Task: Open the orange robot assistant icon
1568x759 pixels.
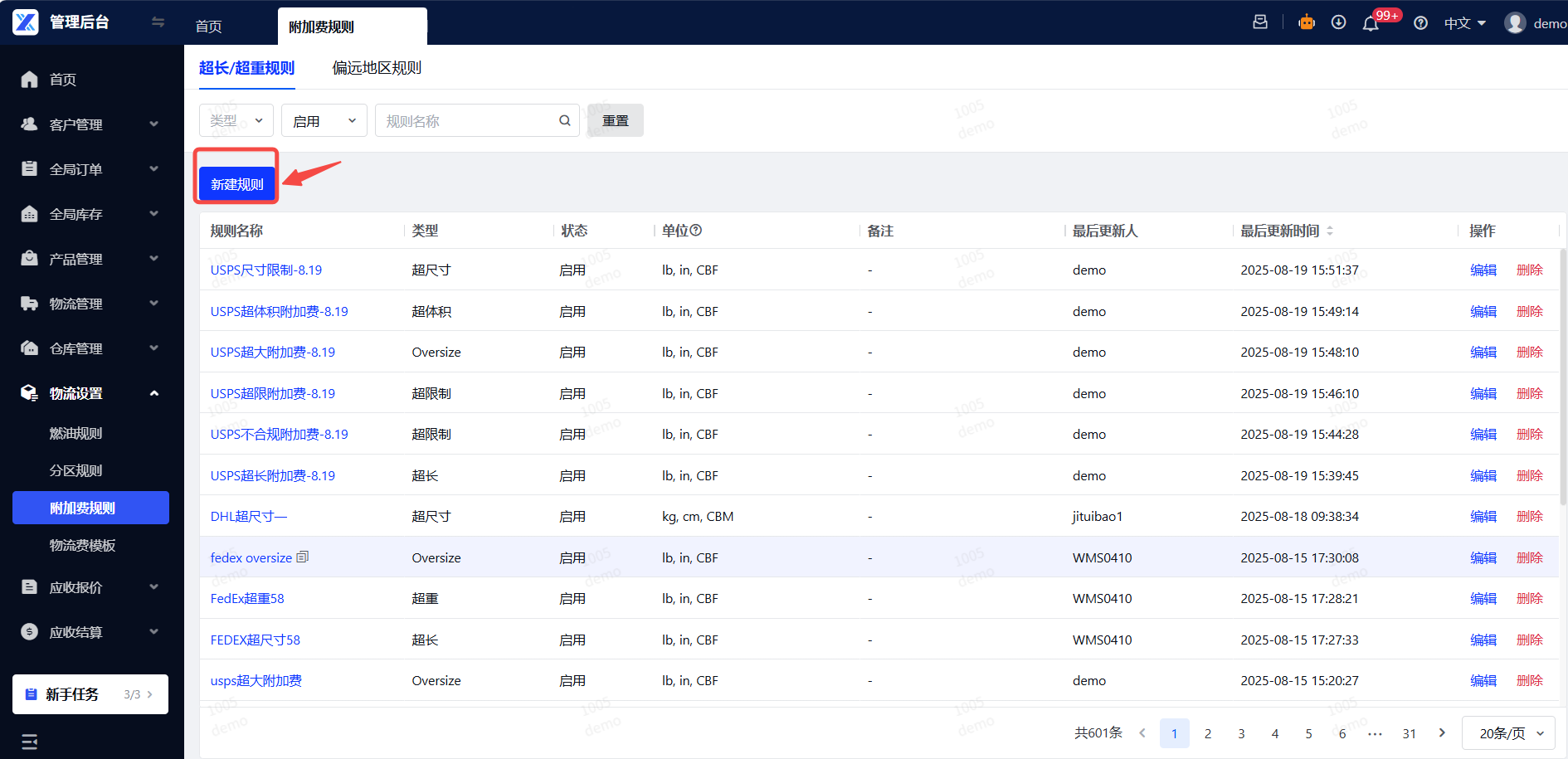Action: [1307, 22]
